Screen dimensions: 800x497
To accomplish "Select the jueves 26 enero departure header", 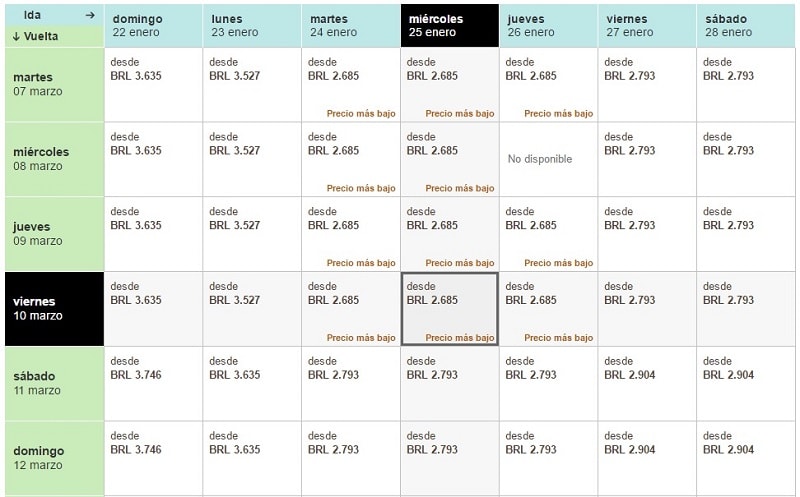I will [x=548, y=26].
